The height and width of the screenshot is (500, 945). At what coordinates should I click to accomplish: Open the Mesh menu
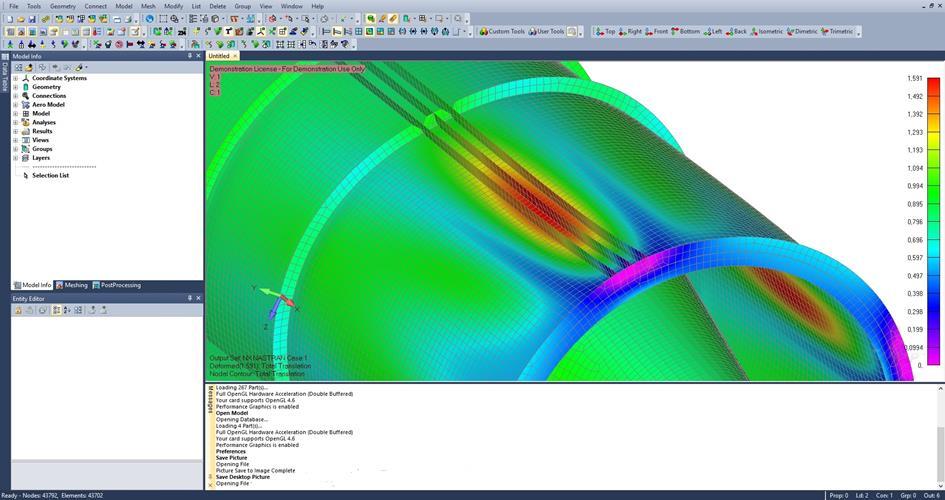click(x=148, y=6)
